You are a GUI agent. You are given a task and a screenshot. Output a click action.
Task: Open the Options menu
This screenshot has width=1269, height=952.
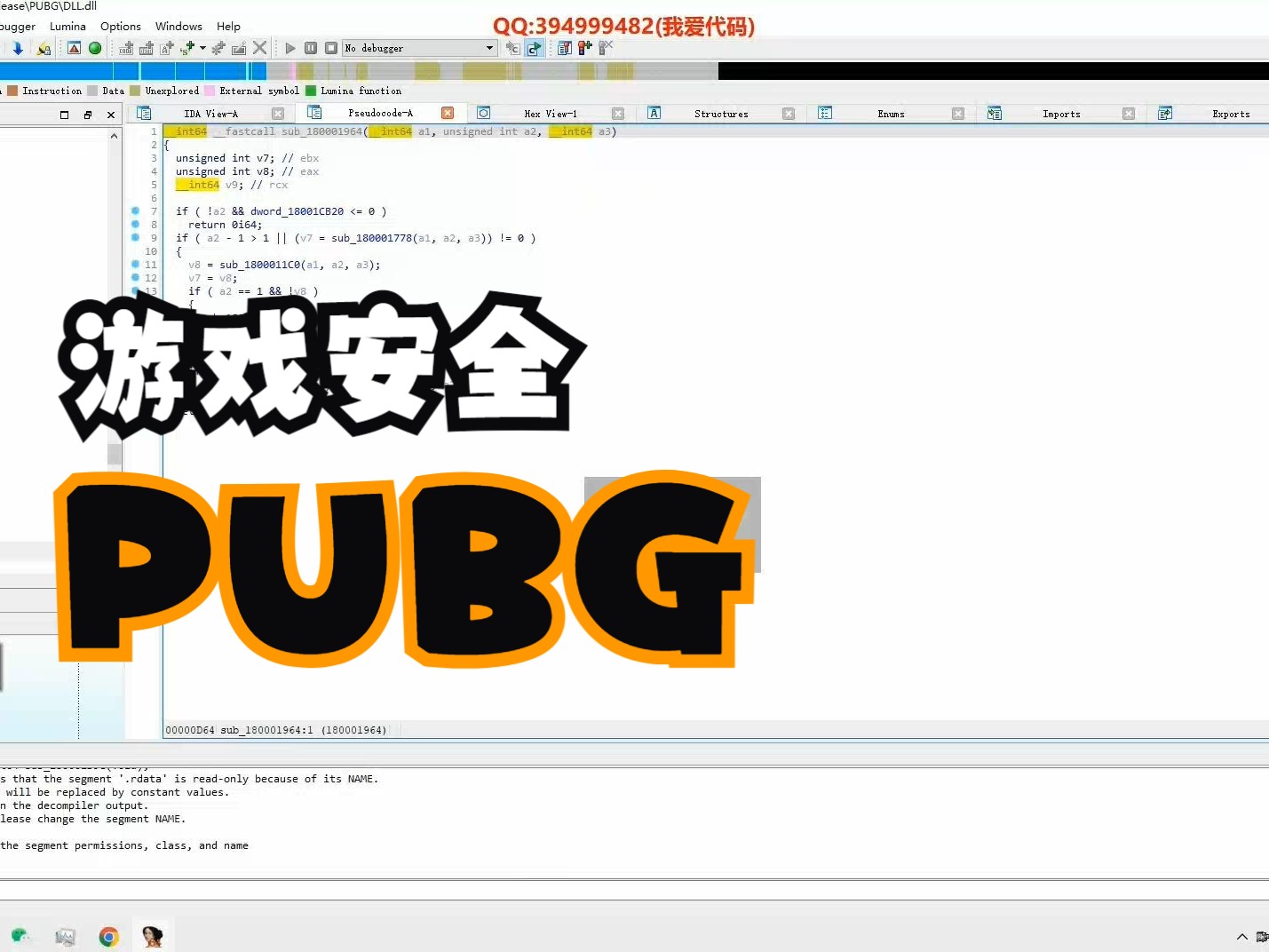(121, 26)
